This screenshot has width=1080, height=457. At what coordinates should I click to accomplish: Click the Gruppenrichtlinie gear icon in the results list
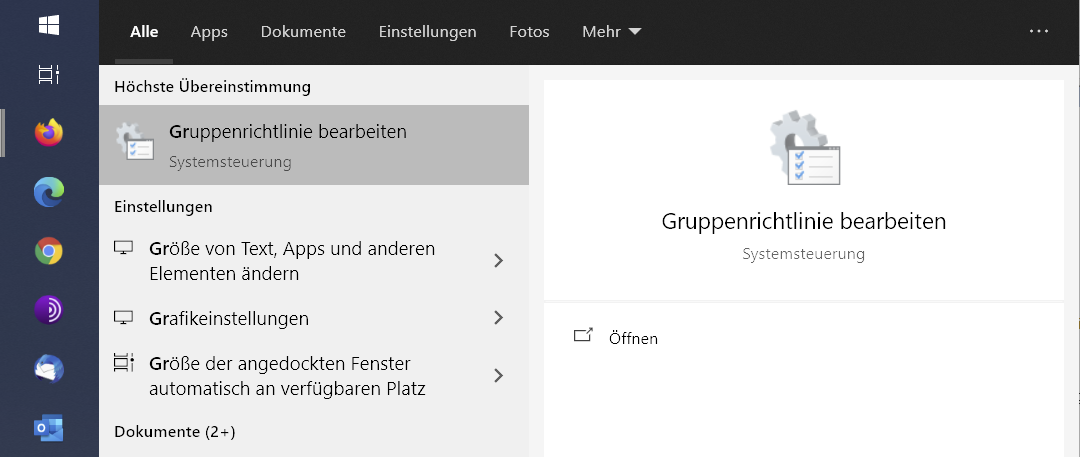pos(134,141)
